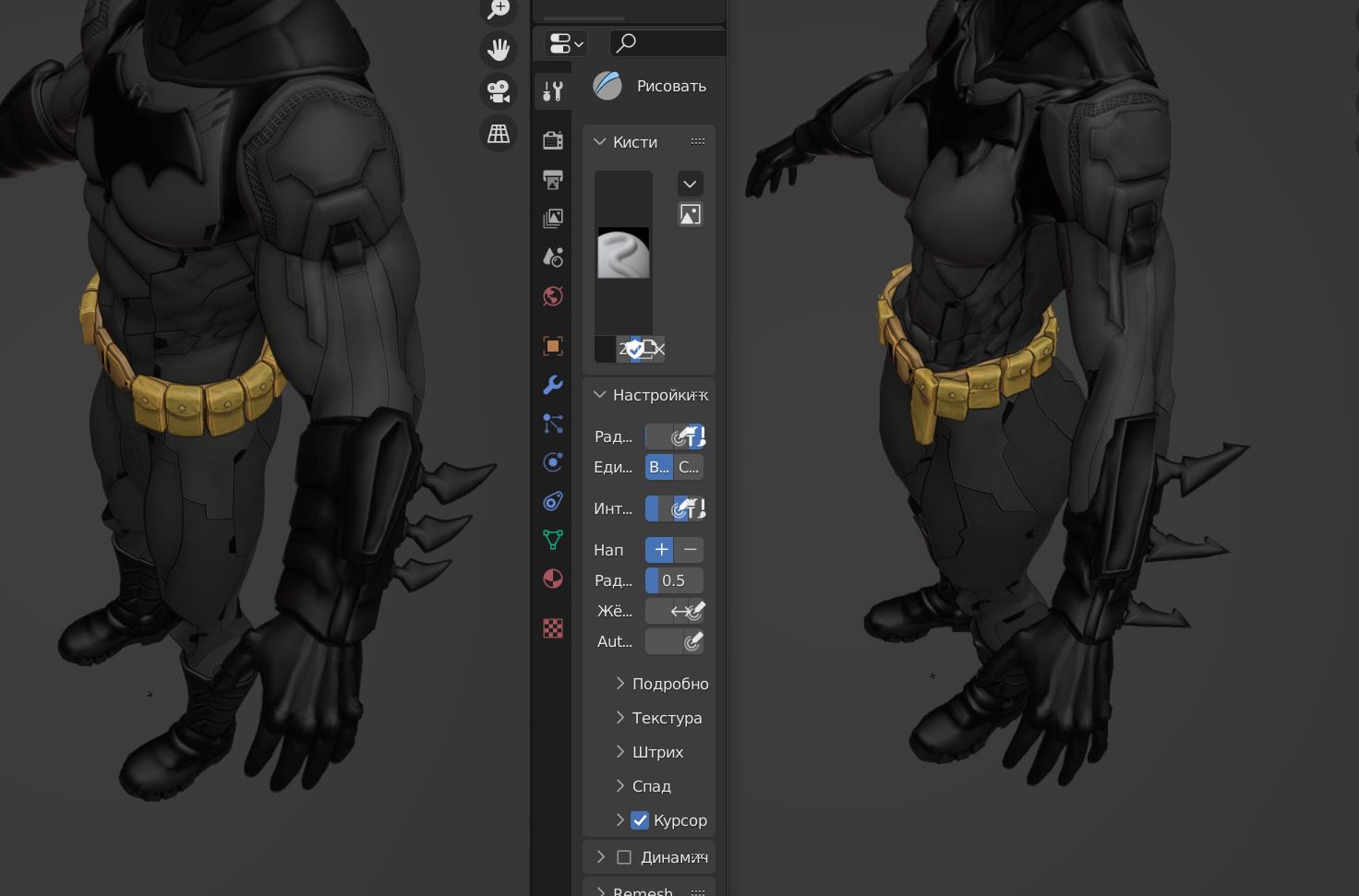Image resolution: width=1359 pixels, height=896 pixels.
Task: Set brush direction to subtract (minus)
Action: (690, 550)
